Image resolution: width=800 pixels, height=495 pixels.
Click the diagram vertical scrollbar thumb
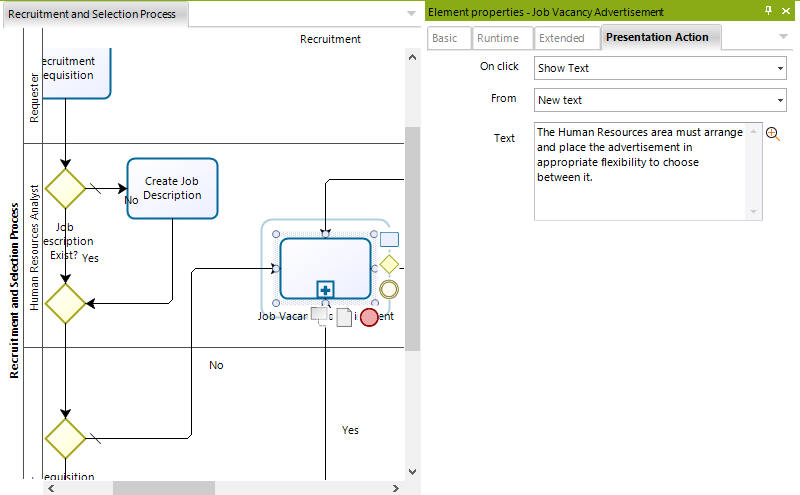(x=412, y=239)
